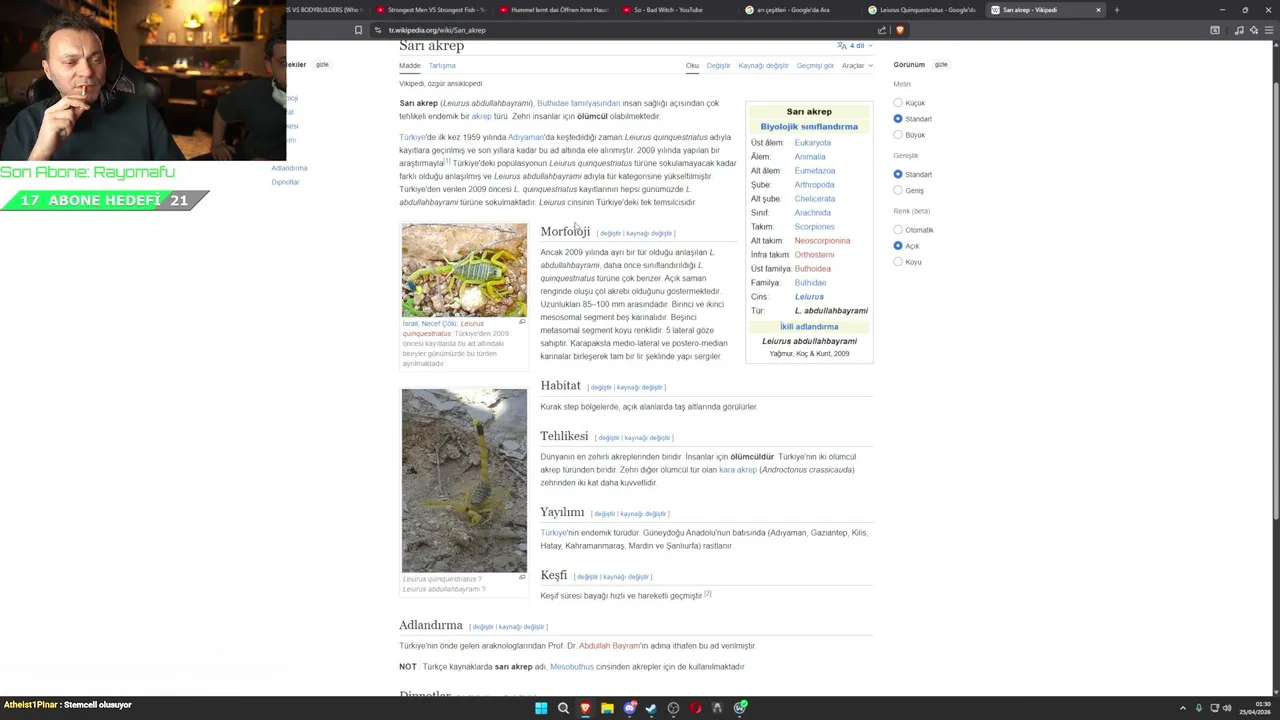Click the music note icon in browser toolbar
The image size is (1280, 720).
click(x=1239, y=30)
